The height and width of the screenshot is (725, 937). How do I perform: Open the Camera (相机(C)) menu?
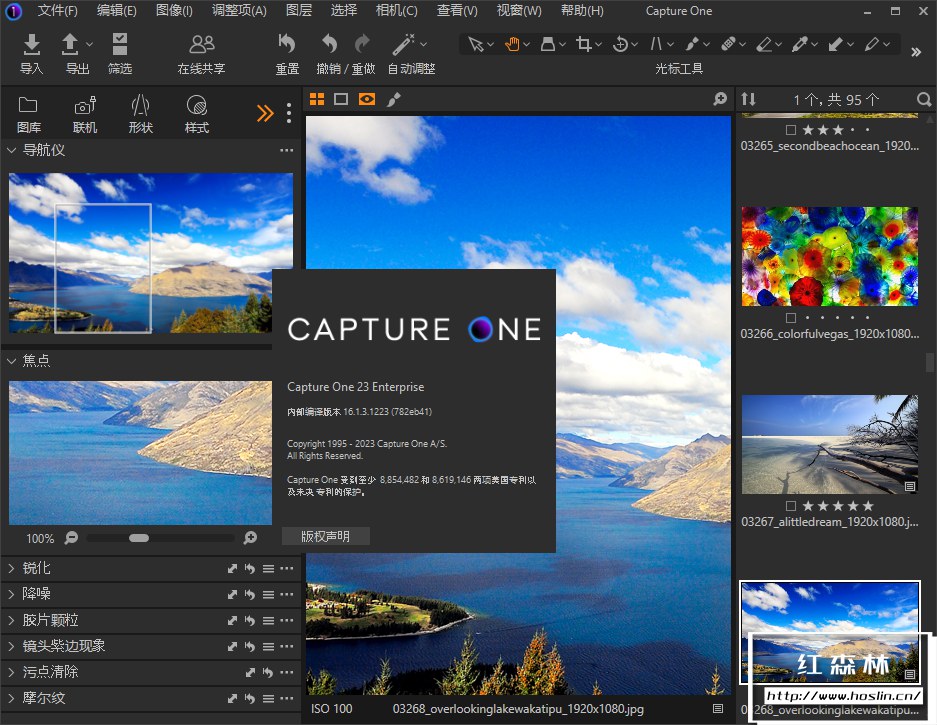pos(396,11)
